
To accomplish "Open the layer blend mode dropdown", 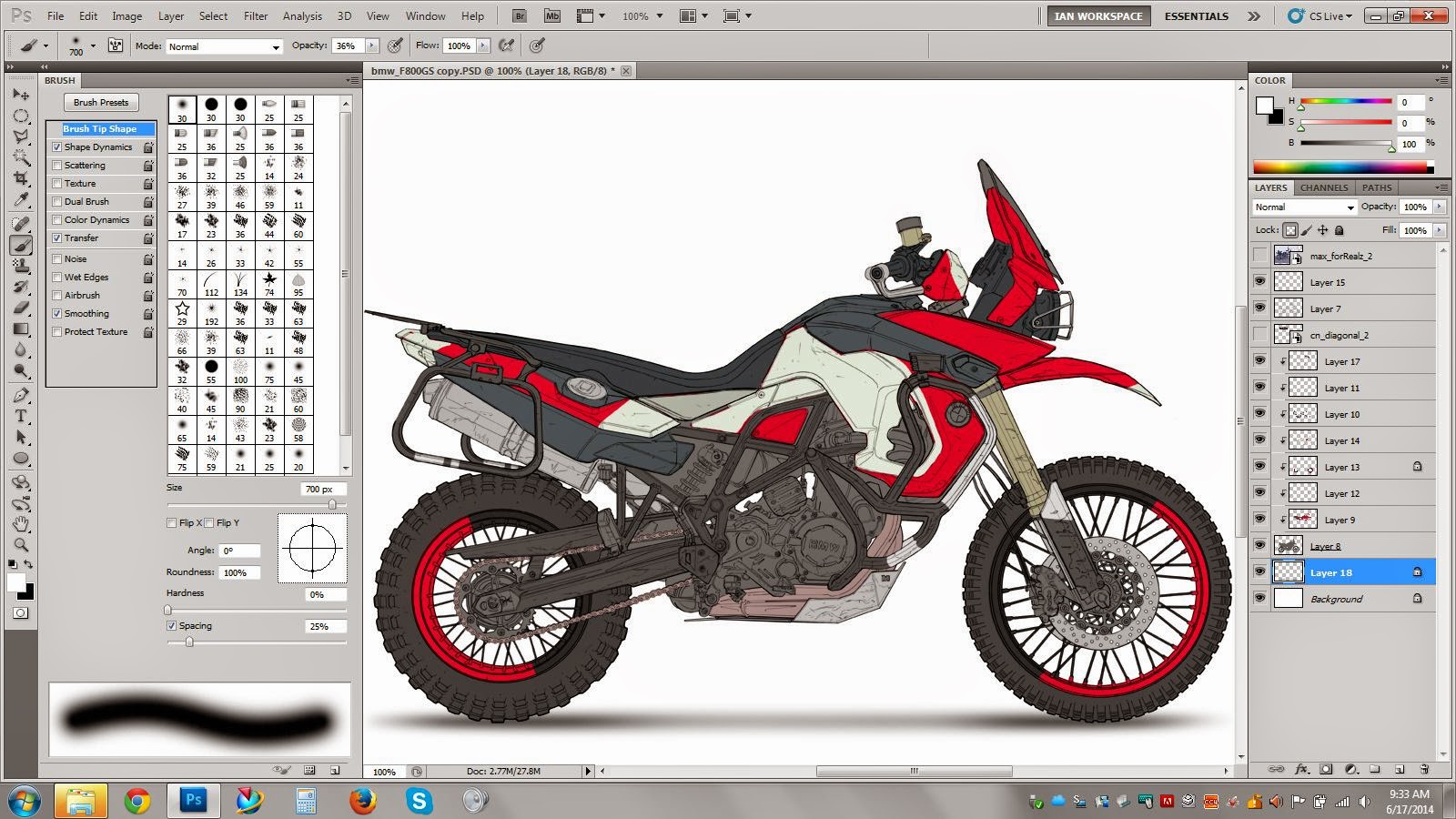I will click(1304, 207).
